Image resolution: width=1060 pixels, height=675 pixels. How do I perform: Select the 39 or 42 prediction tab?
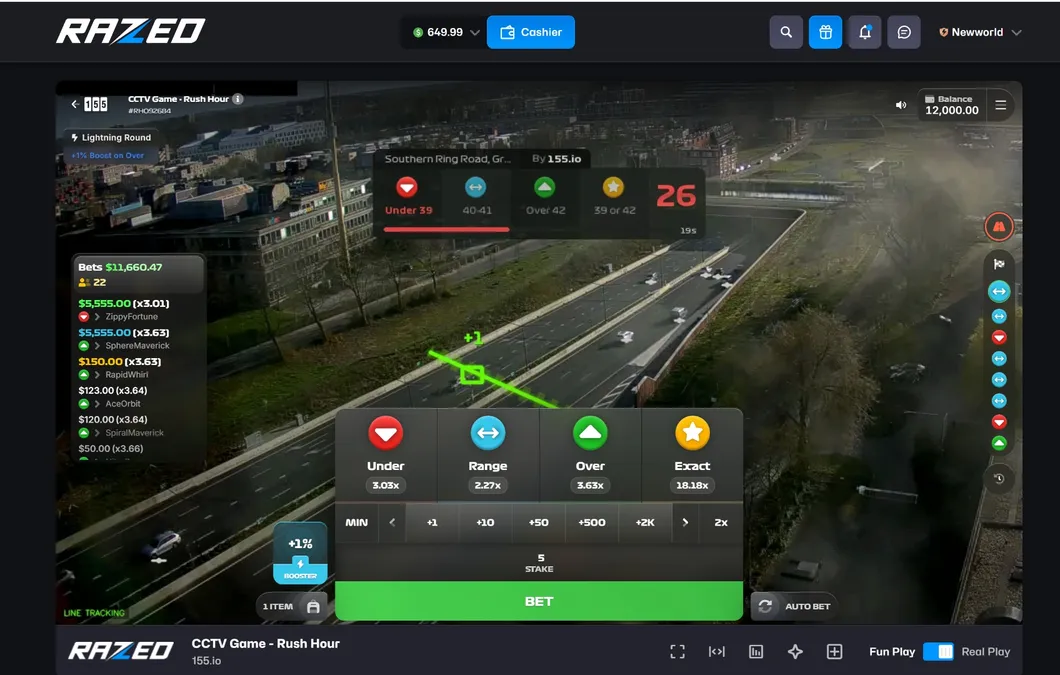(x=613, y=196)
